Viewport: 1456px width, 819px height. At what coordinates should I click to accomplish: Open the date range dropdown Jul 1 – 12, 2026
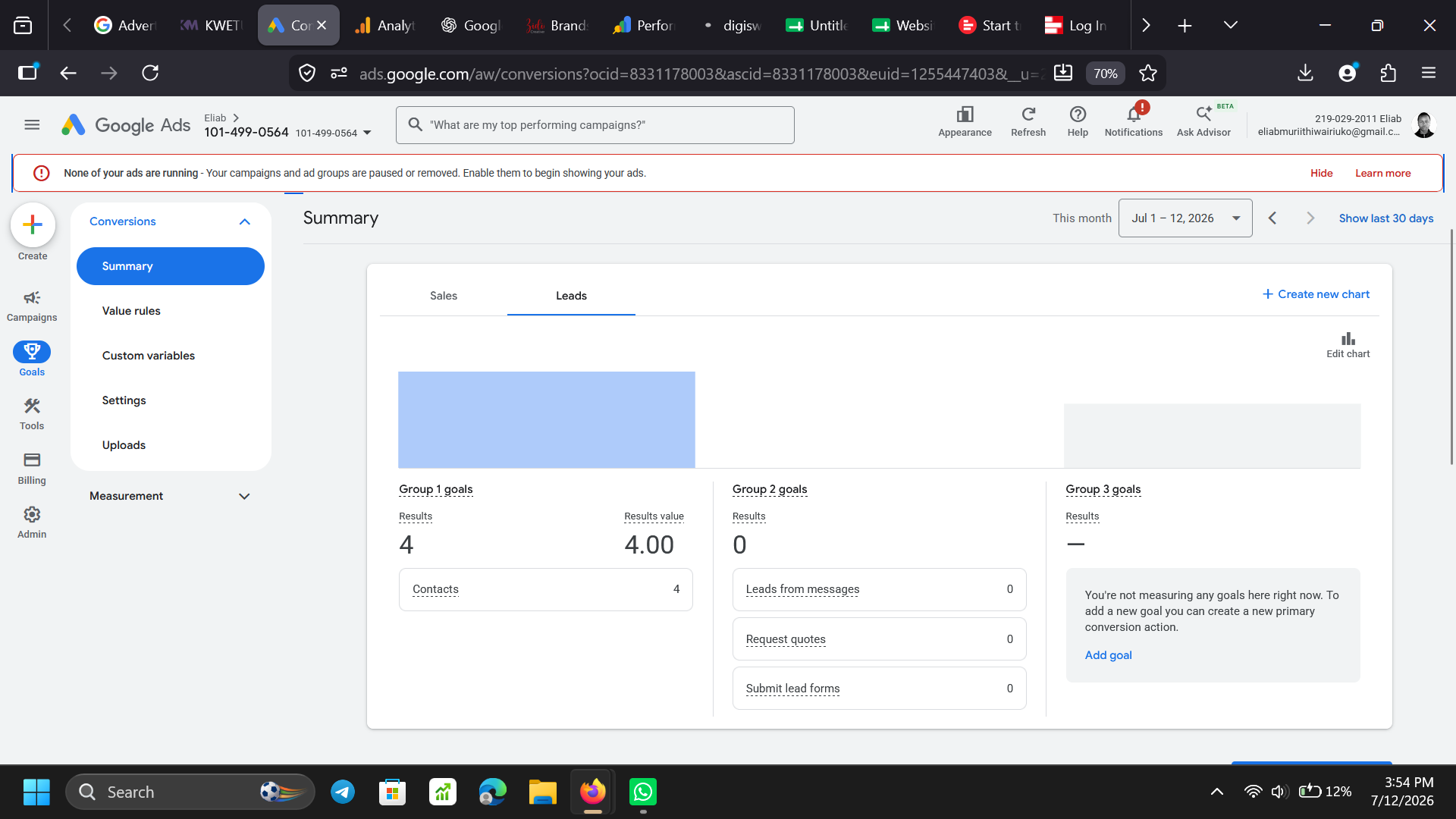point(1185,218)
